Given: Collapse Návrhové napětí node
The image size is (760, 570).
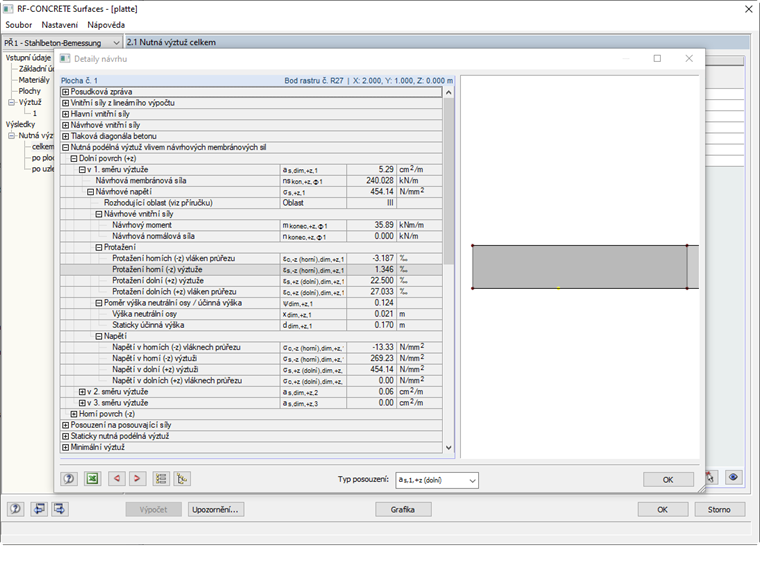Looking at the screenshot, I should pos(90,192).
